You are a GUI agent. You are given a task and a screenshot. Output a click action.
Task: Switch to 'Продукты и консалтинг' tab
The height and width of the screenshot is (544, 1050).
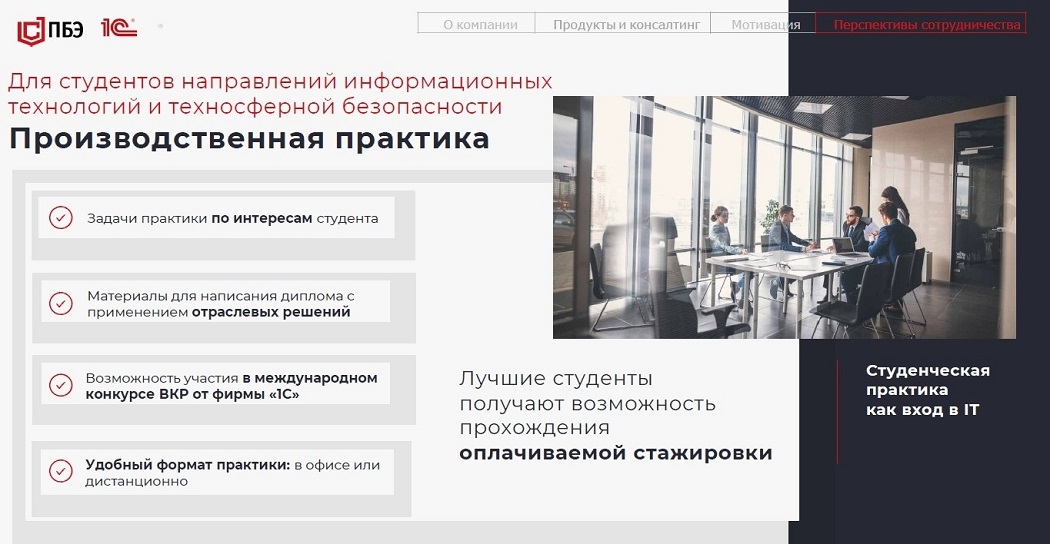pos(623,24)
